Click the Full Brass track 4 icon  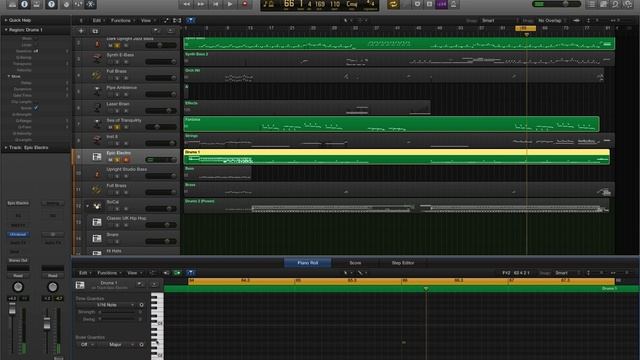coord(97,75)
